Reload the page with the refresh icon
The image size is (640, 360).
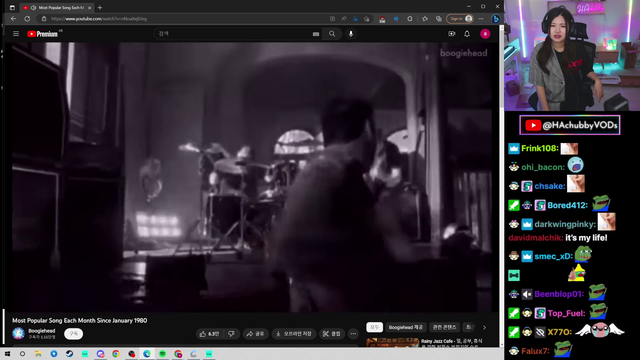click(27, 19)
